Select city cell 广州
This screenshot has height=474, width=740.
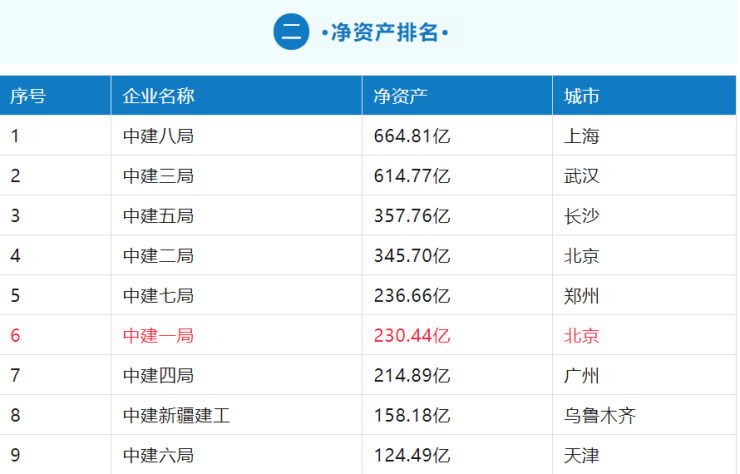581,376
